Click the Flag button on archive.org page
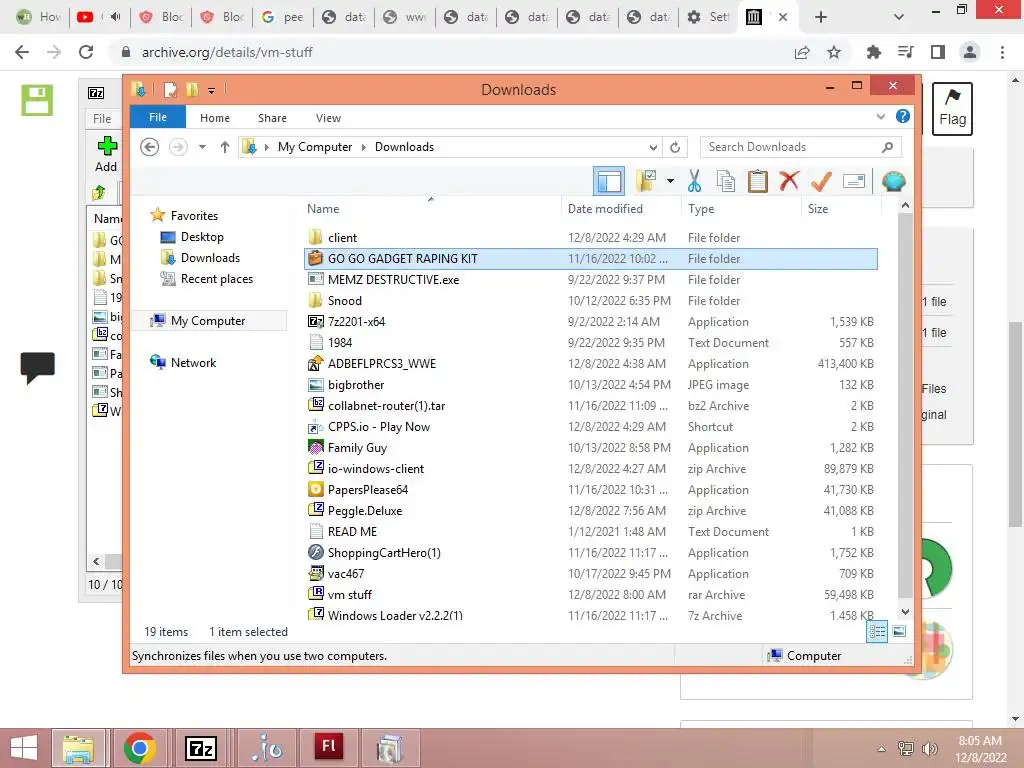 click(952, 108)
